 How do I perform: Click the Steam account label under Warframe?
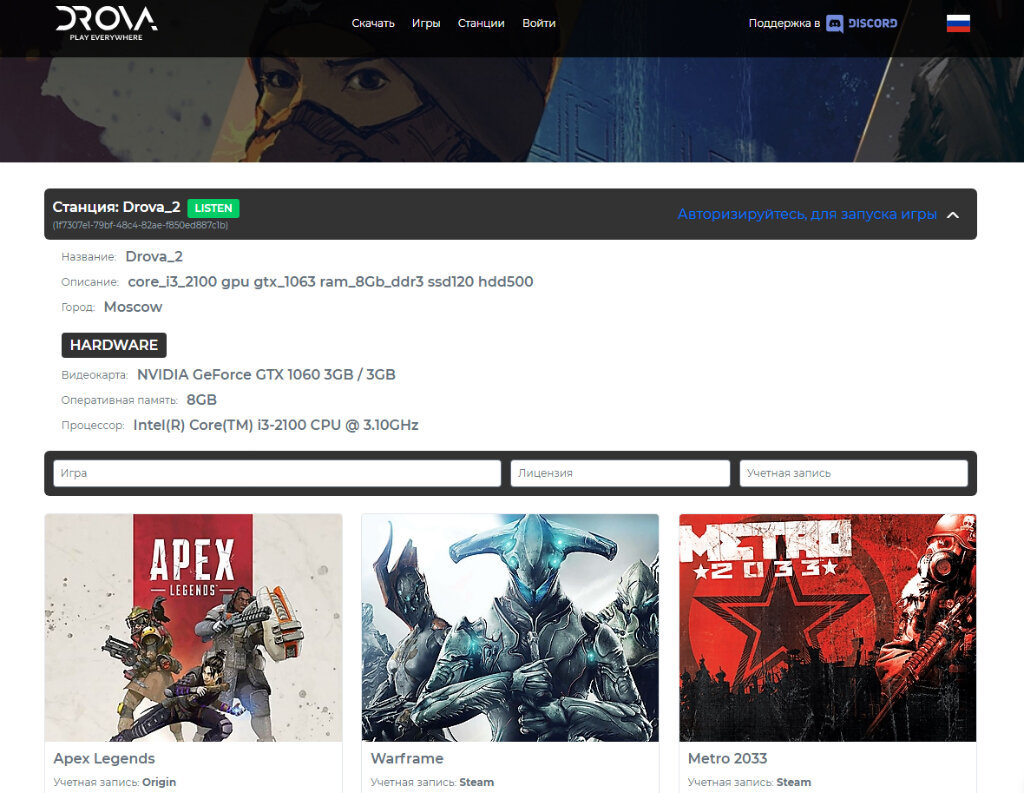click(477, 782)
